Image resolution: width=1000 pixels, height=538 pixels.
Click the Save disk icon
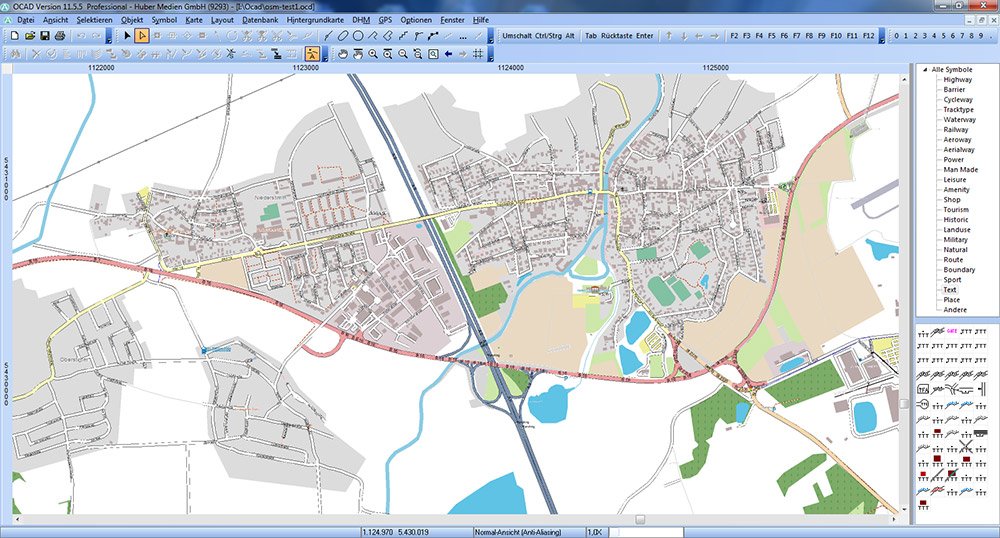[x=45, y=36]
